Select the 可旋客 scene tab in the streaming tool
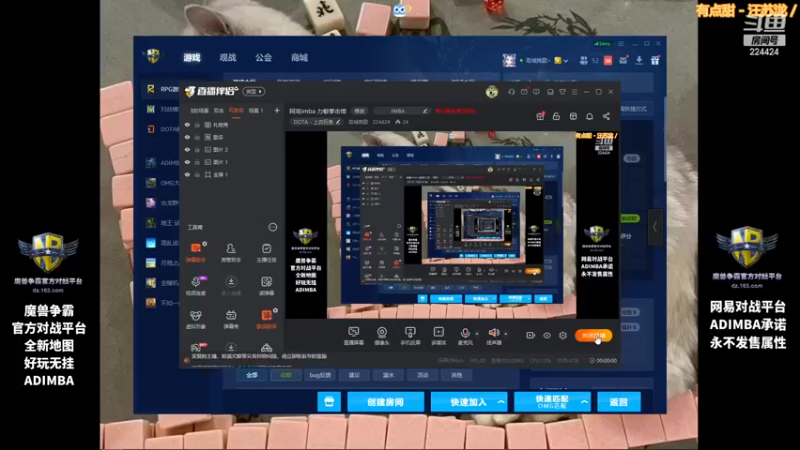The height and width of the screenshot is (450, 800). tap(236, 111)
